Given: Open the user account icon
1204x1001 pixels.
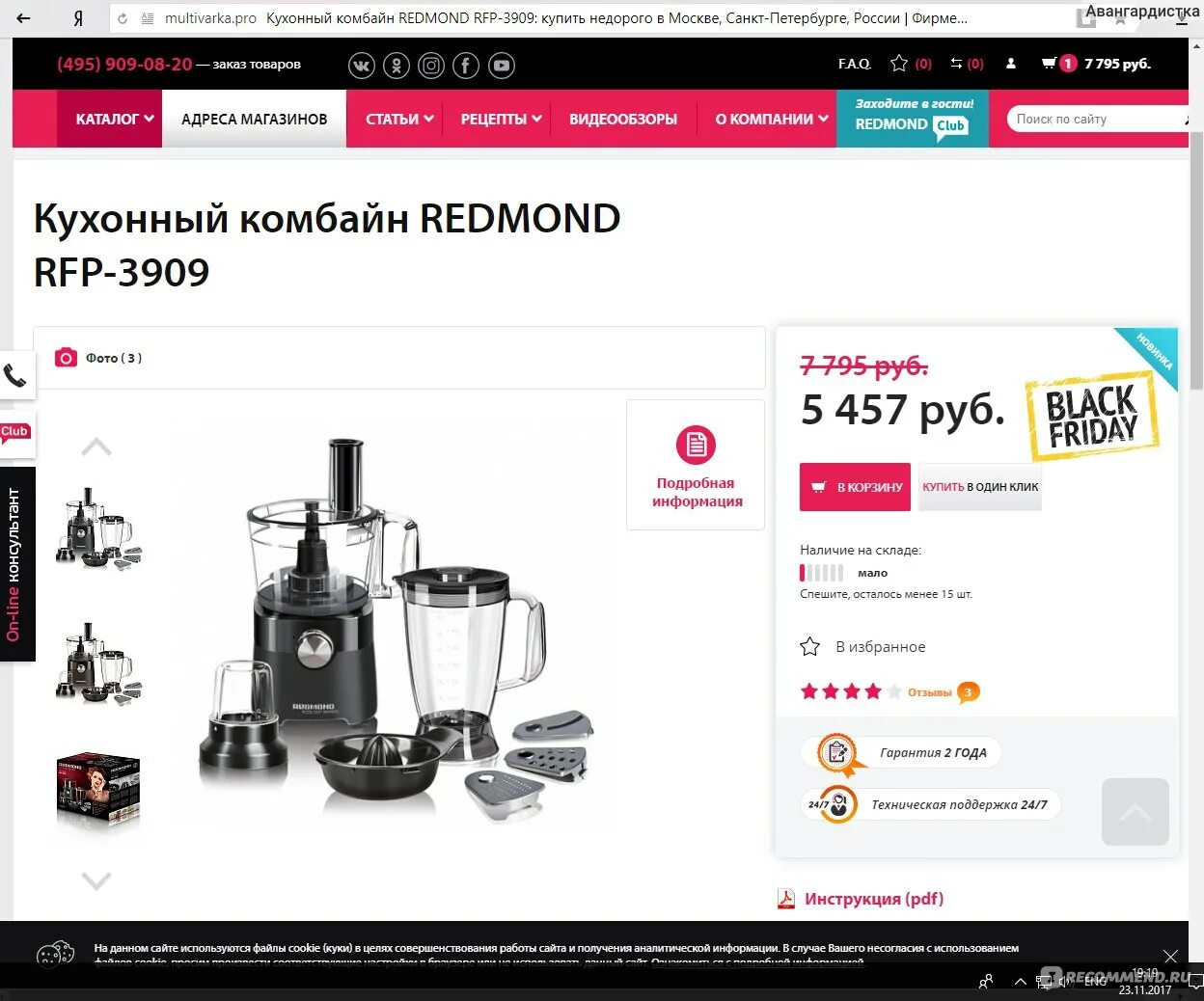Looking at the screenshot, I should [1011, 64].
